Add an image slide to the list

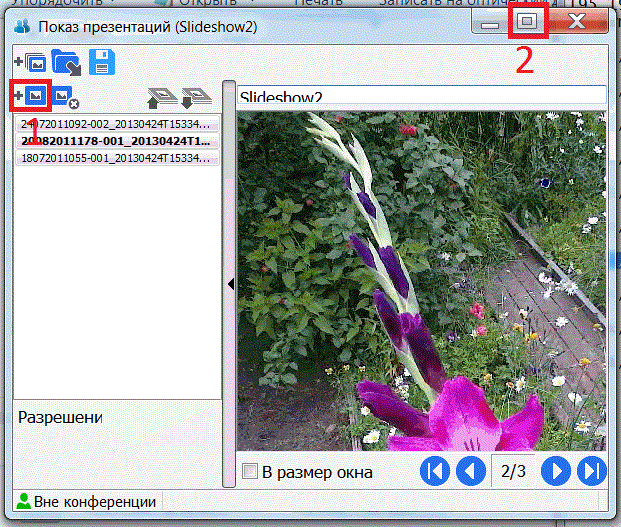point(30,96)
